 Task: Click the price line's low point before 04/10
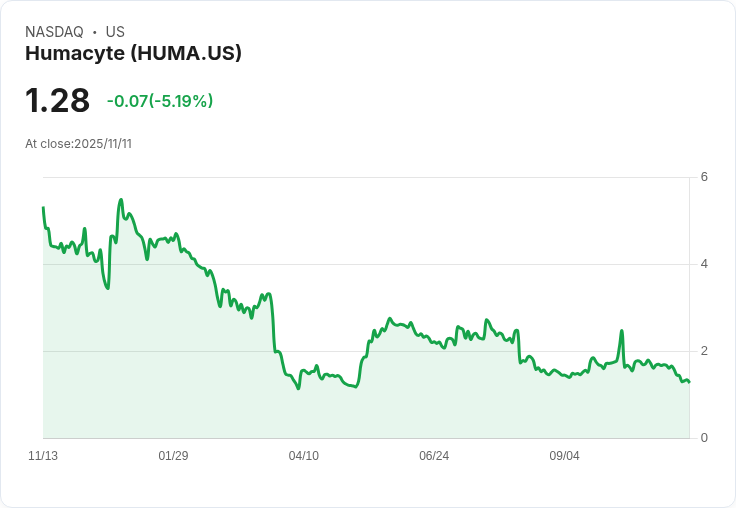[x=298, y=388]
